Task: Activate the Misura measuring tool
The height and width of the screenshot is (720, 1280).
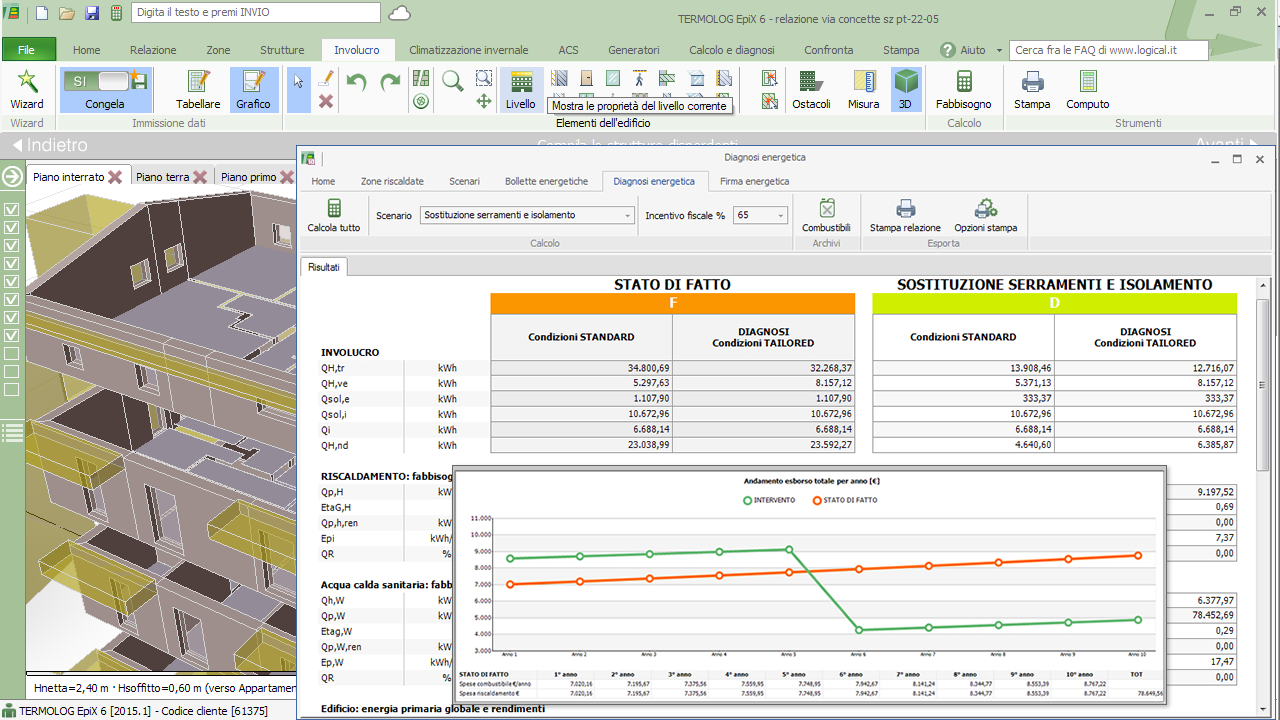Action: point(863,88)
